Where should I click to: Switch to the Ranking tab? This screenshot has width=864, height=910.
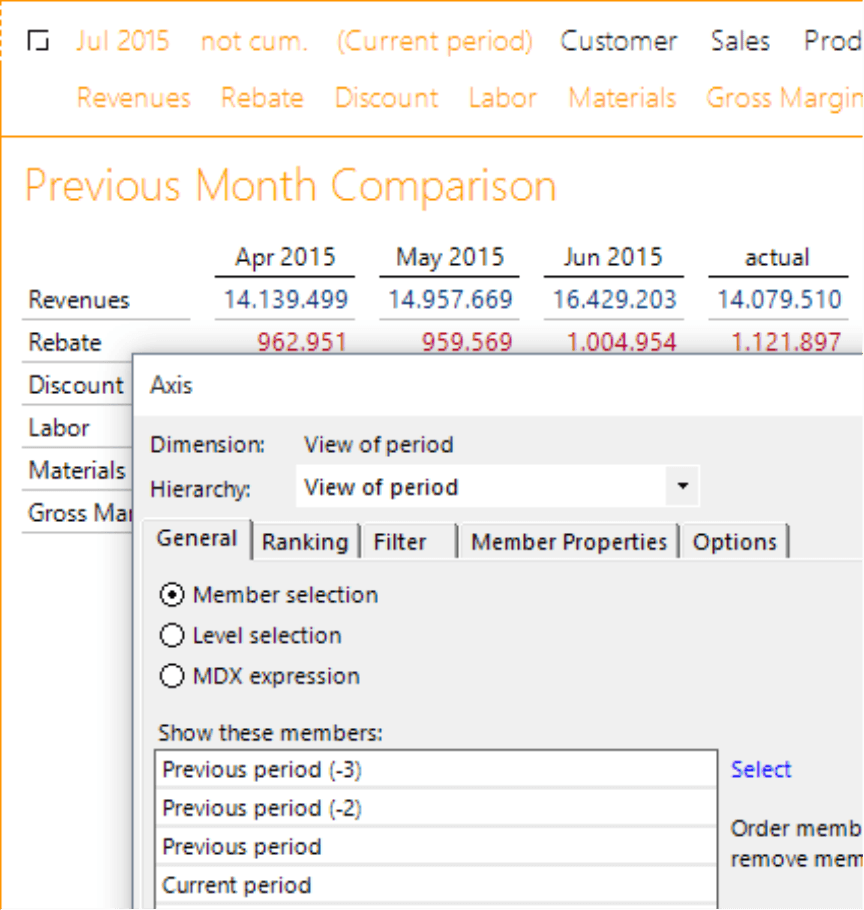304,542
